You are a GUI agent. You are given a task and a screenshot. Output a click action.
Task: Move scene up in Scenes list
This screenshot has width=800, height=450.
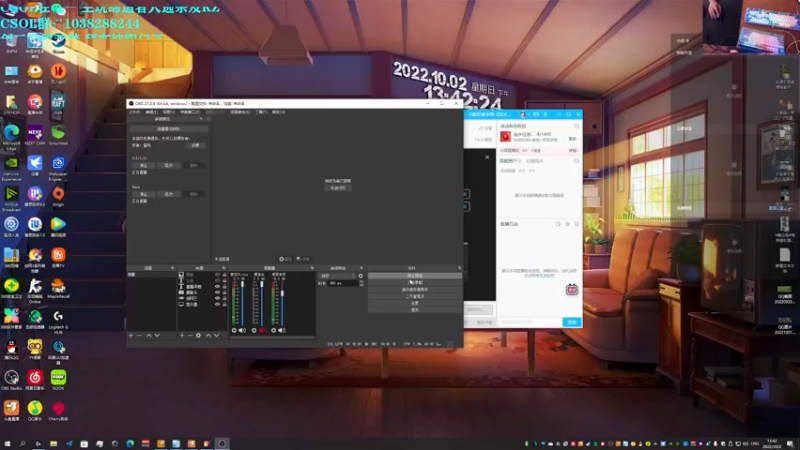[149, 336]
